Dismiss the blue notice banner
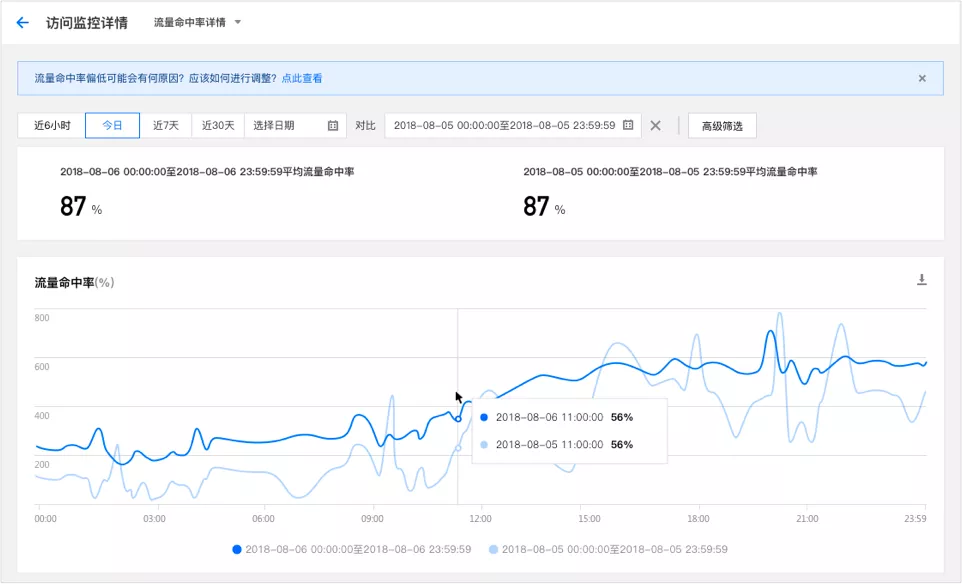 922,79
